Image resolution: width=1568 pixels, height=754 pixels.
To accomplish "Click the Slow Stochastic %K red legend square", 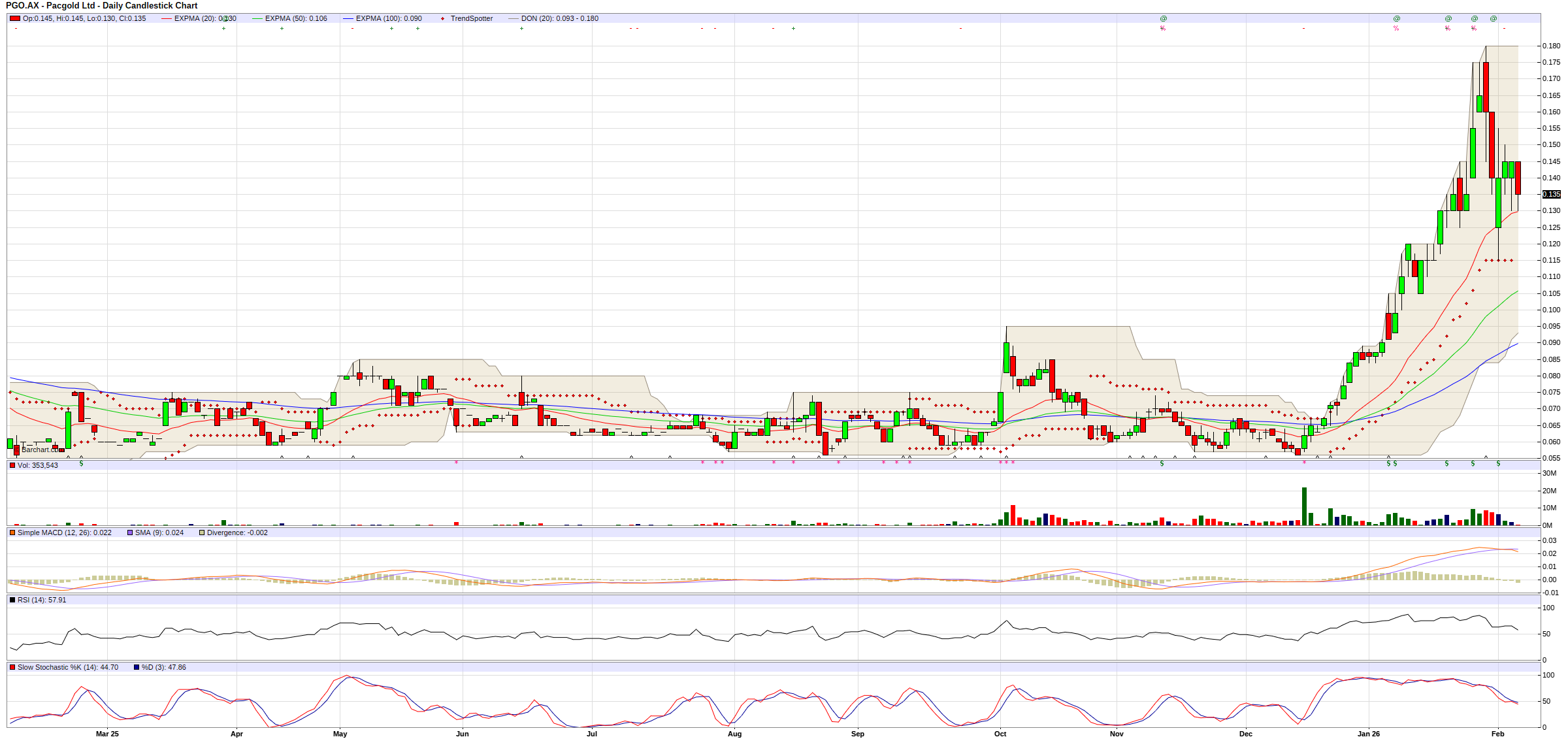I will coord(12,667).
